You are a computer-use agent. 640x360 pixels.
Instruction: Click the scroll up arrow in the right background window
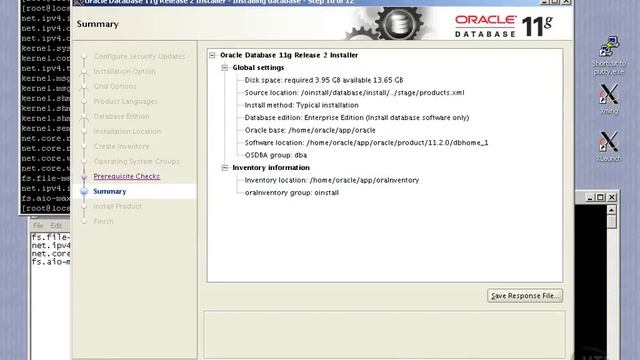611,210
